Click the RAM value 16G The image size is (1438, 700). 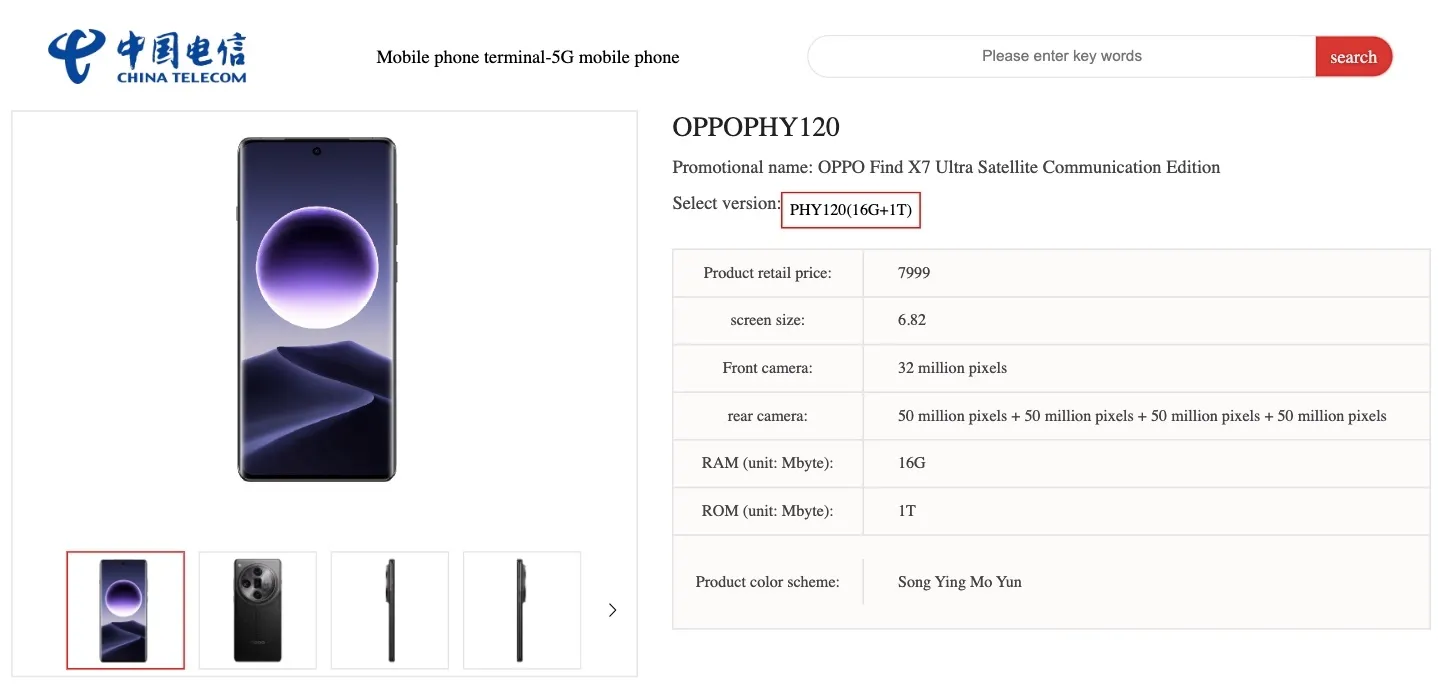(912, 463)
